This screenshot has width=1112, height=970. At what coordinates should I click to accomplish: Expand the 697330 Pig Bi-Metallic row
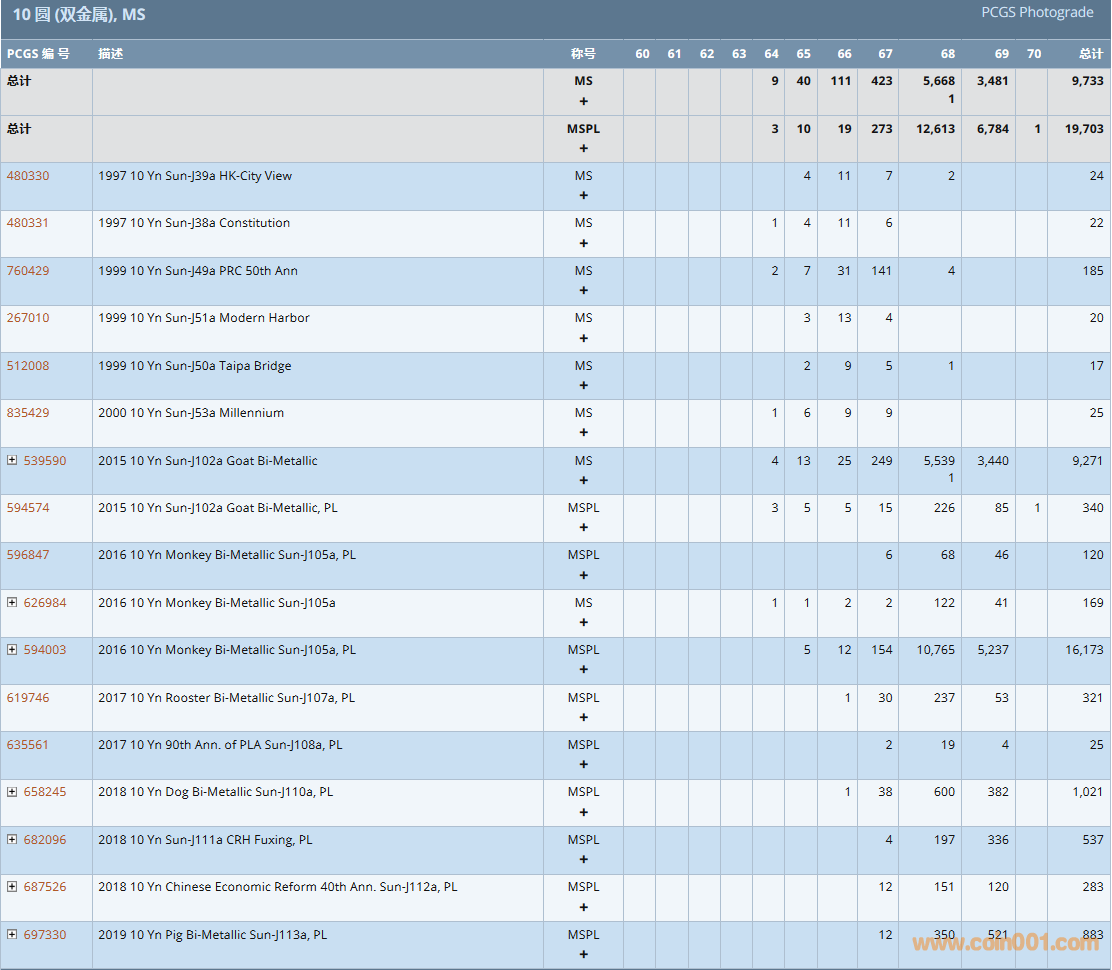[x=12, y=935]
